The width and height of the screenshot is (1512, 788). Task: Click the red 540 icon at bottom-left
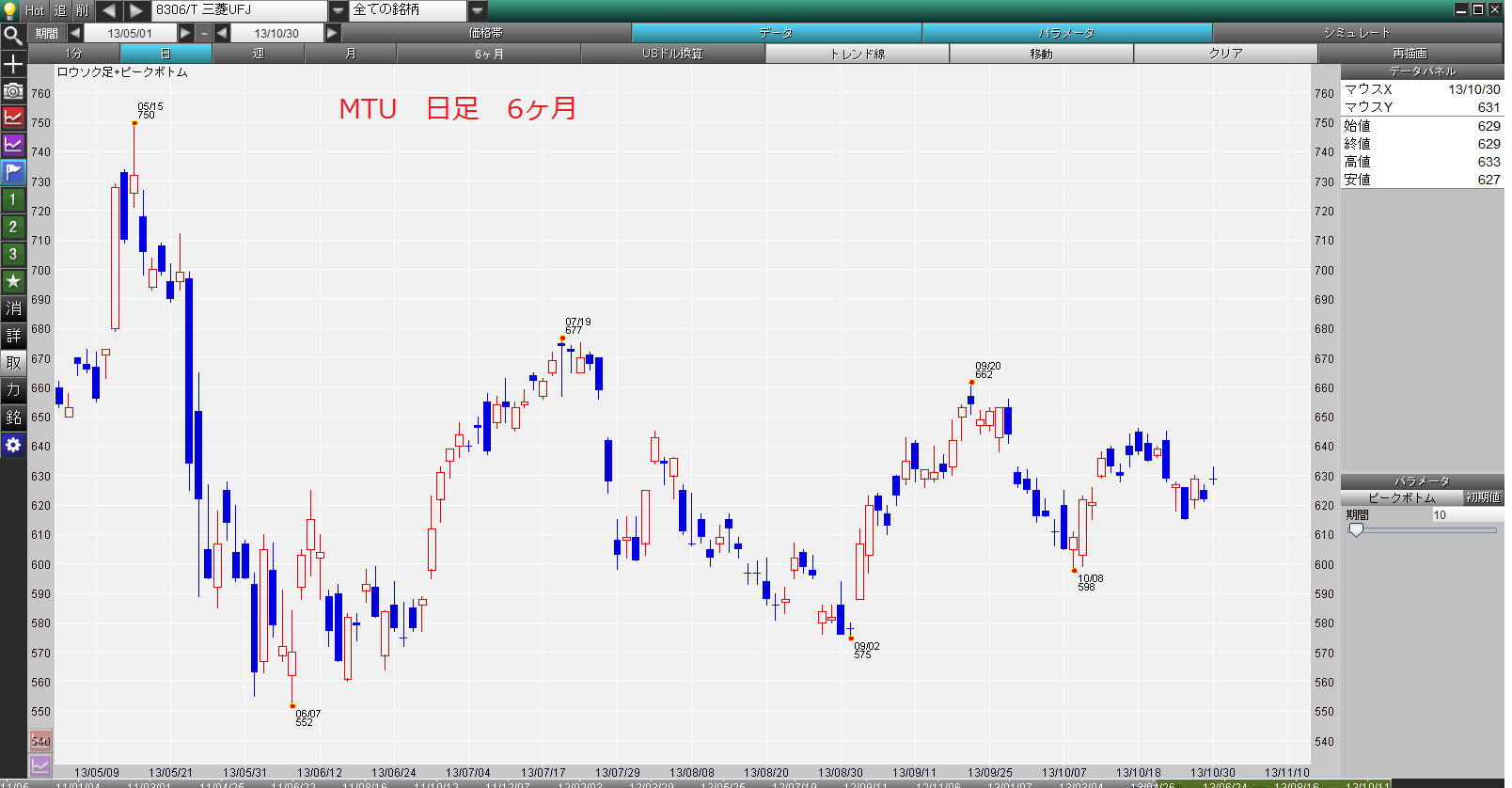[x=40, y=741]
